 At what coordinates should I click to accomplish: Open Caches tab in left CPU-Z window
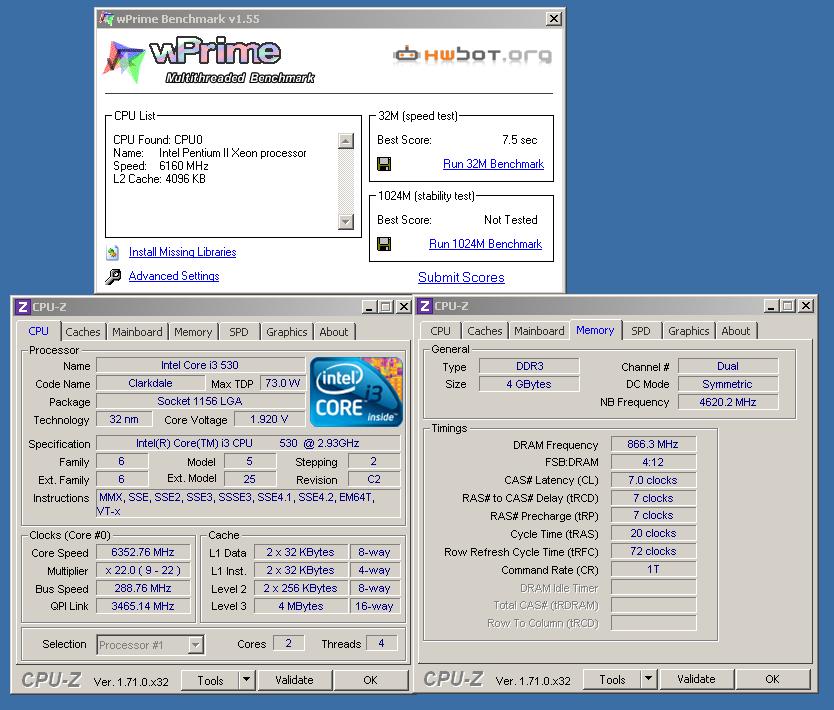click(x=83, y=332)
